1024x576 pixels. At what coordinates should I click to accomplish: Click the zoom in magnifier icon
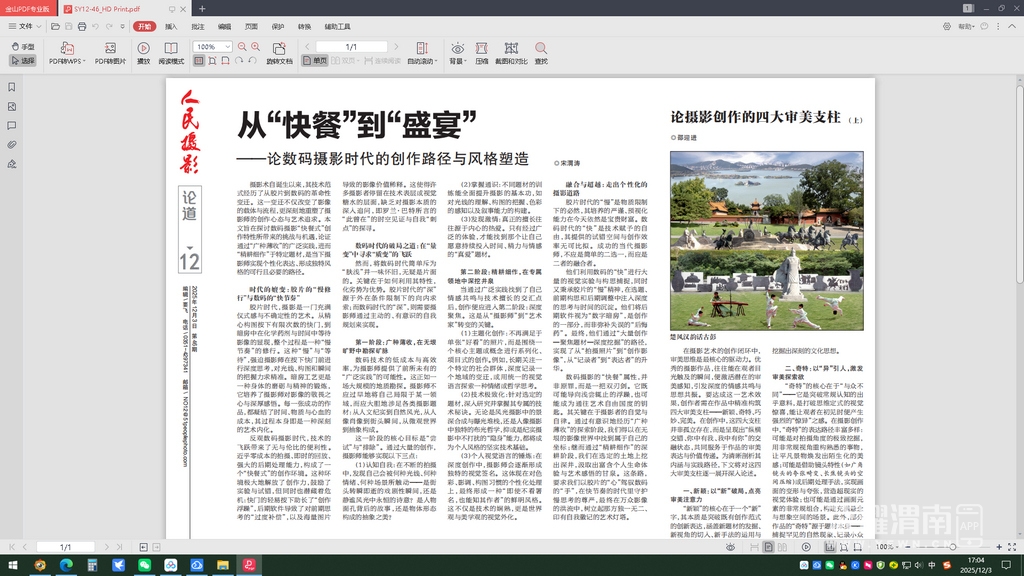click(254, 47)
